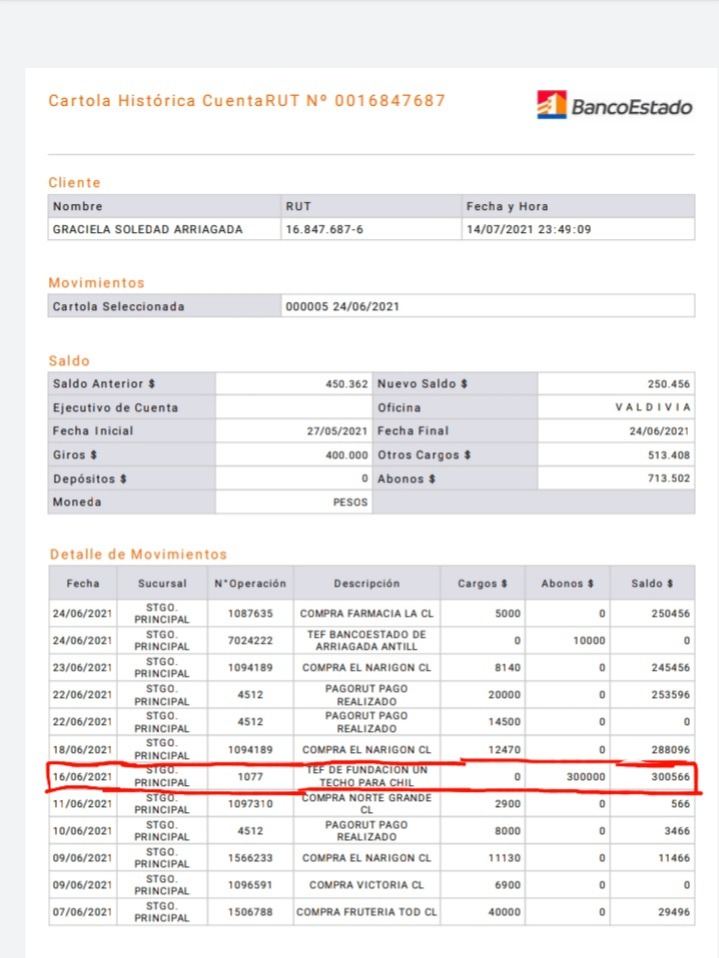Select the date '10/06/2021'
This screenshot has height=958, width=719.
click(82, 831)
